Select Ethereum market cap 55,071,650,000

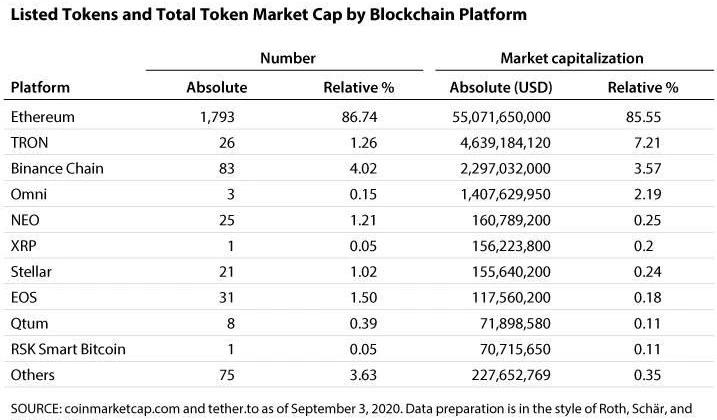(501, 117)
